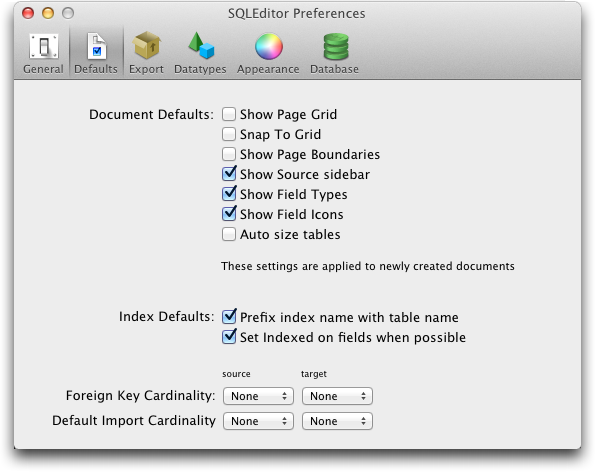Open Default Import Cardinality source dropdown

click(258, 421)
